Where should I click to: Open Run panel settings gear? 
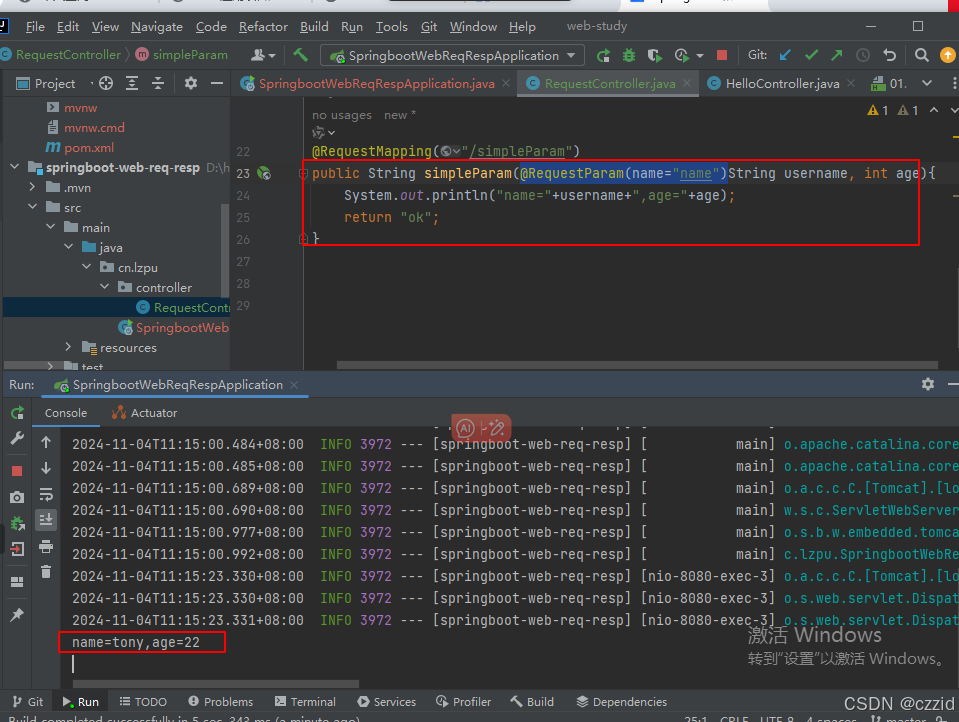928,384
